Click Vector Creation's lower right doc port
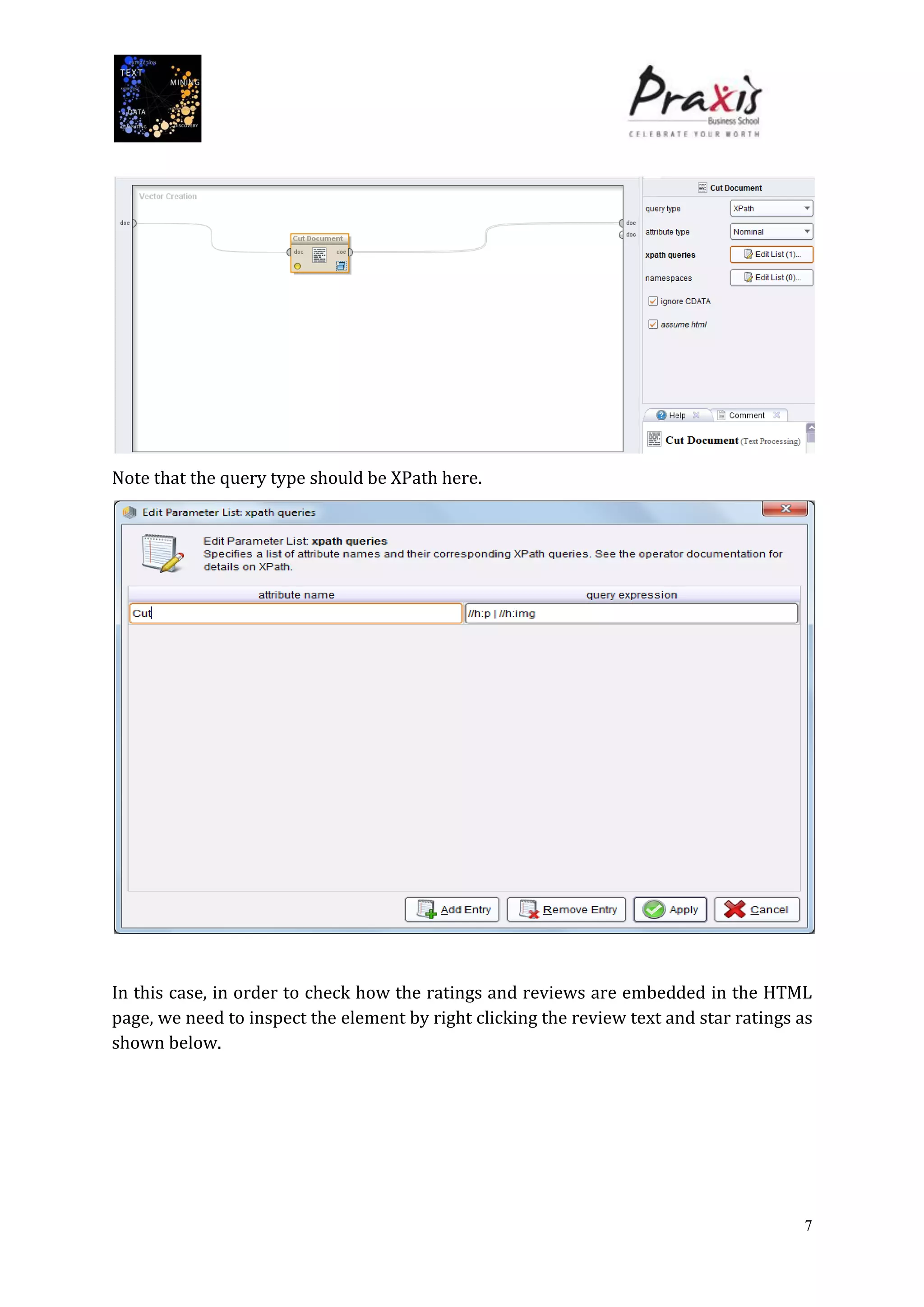924x1307 pixels. [621, 235]
